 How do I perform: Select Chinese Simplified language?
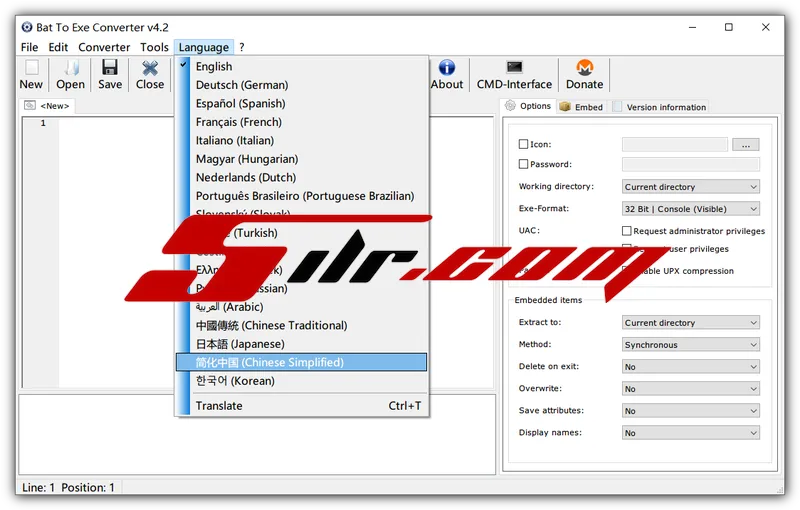point(302,363)
